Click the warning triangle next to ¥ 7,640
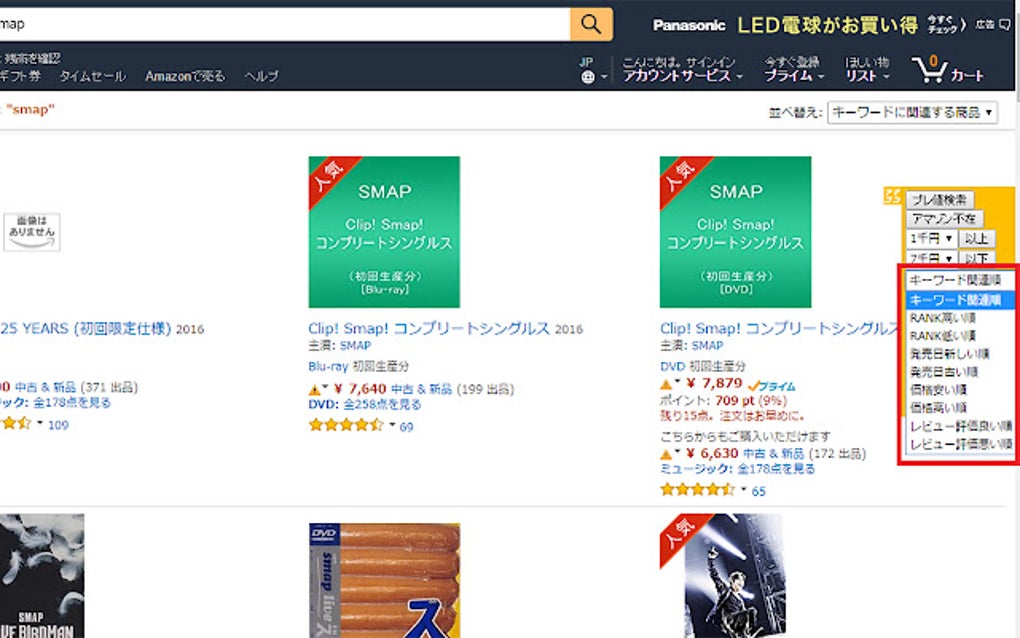 pos(315,390)
